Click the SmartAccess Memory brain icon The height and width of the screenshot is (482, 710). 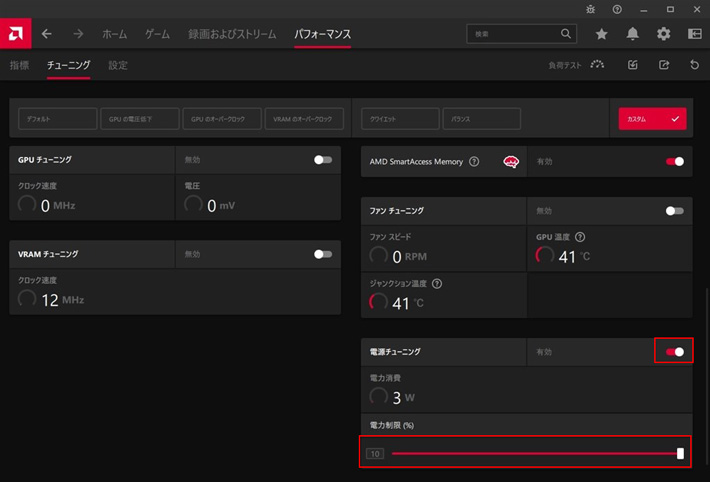pyautogui.click(x=511, y=162)
